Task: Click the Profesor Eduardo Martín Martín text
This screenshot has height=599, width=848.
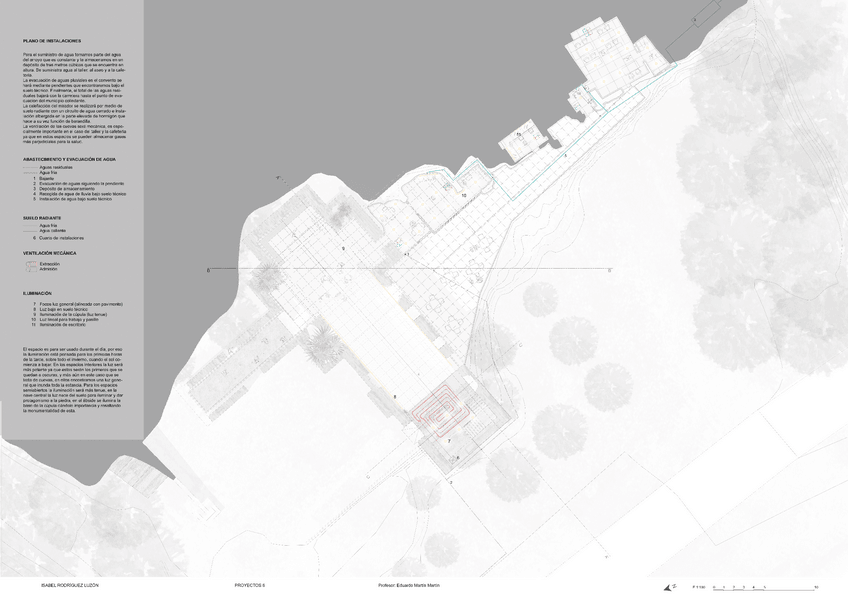Action: click(x=410, y=584)
